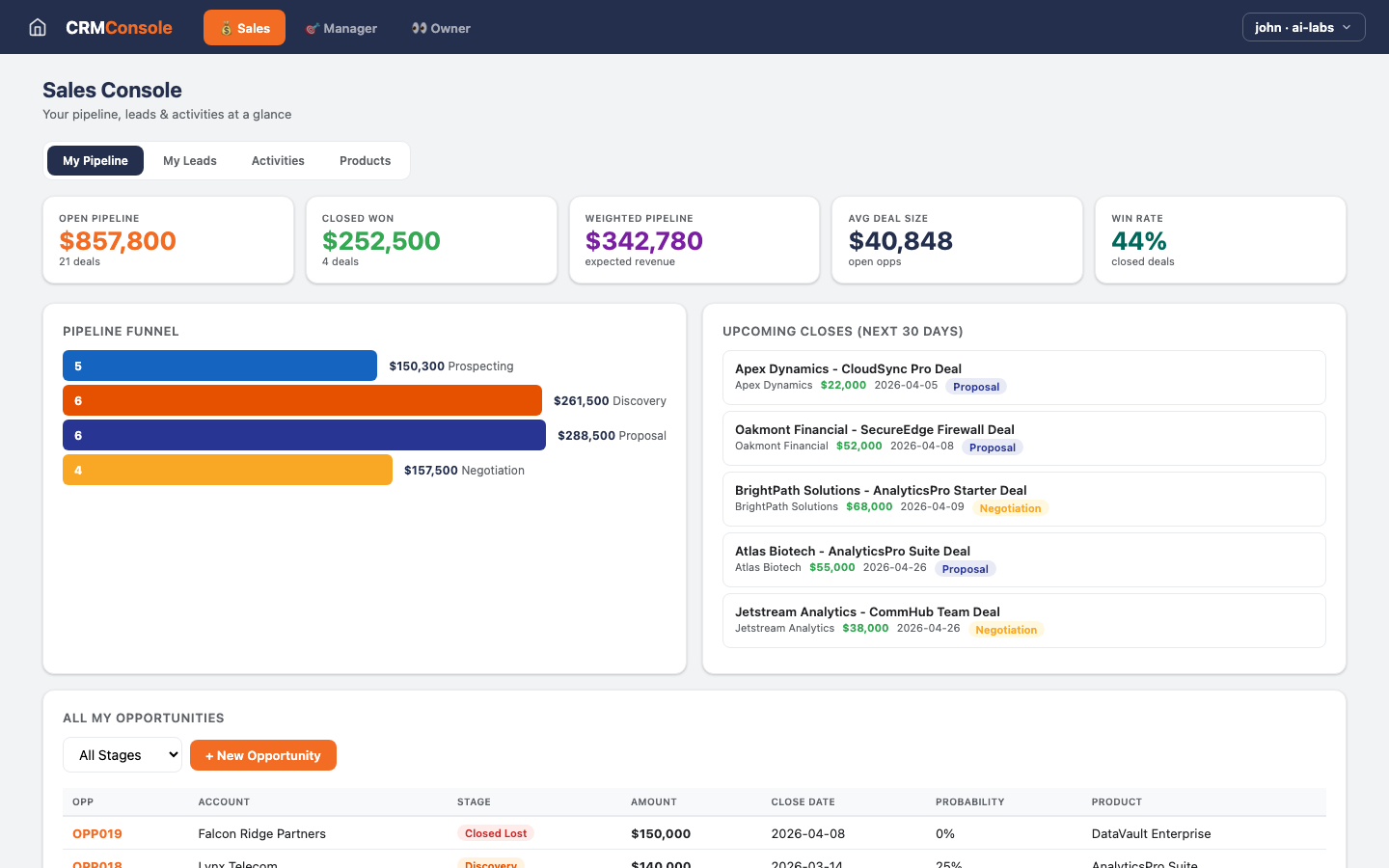This screenshot has width=1389, height=868.
Task: Click the Closed Lost stage badge for OPP019
Action: pyautogui.click(x=495, y=833)
